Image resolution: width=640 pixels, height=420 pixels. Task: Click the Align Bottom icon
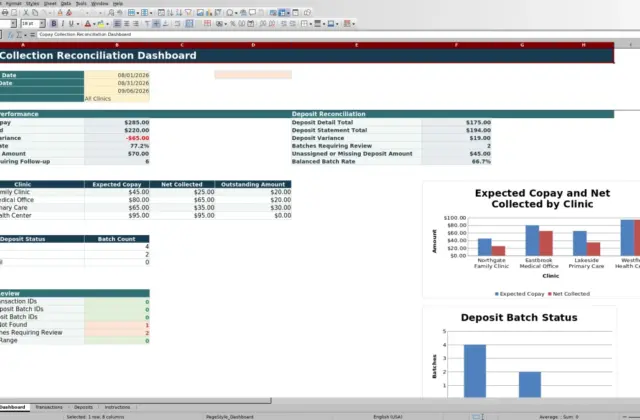click(166, 24)
